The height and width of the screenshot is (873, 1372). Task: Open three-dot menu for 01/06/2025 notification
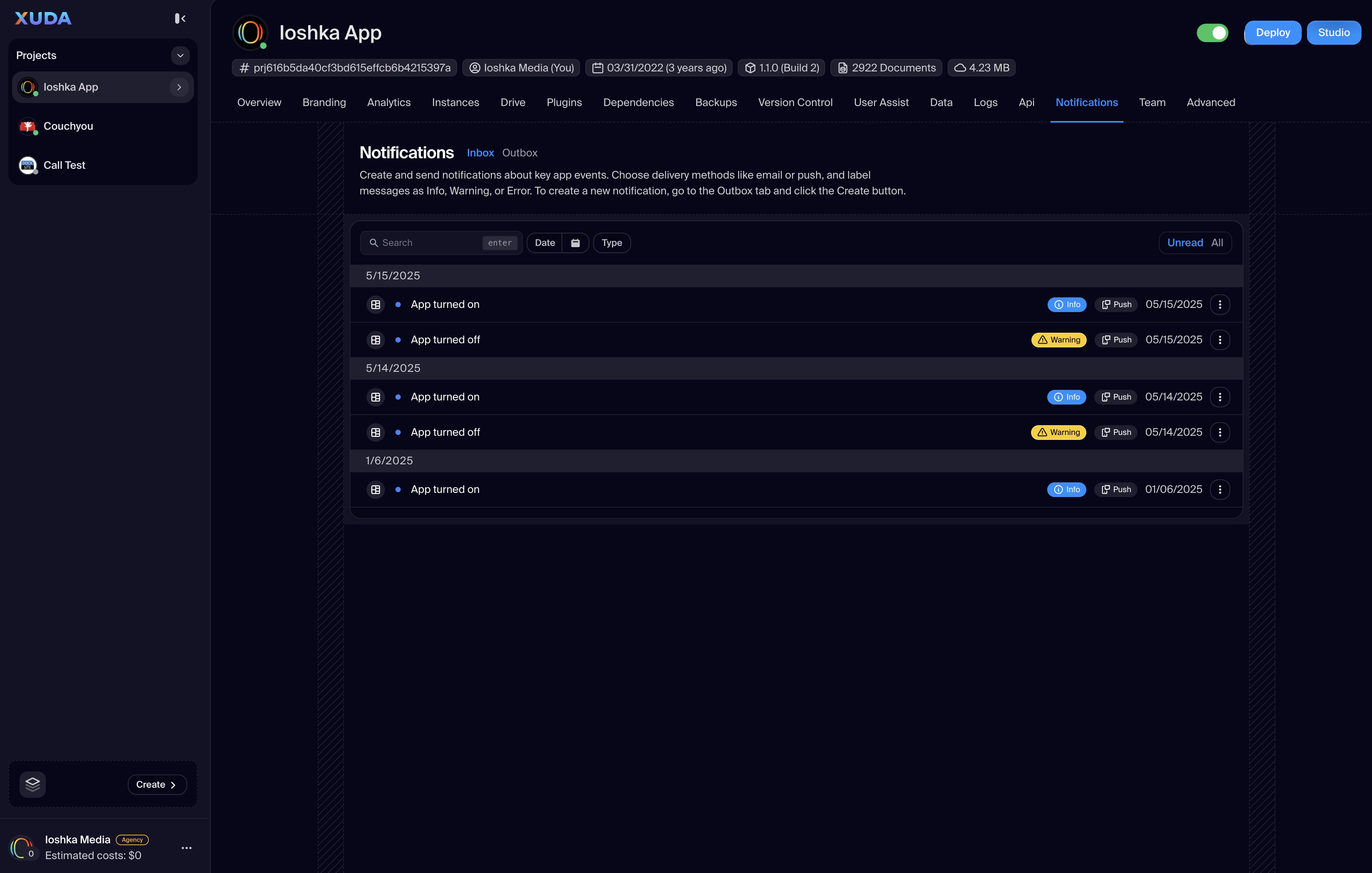click(1220, 490)
